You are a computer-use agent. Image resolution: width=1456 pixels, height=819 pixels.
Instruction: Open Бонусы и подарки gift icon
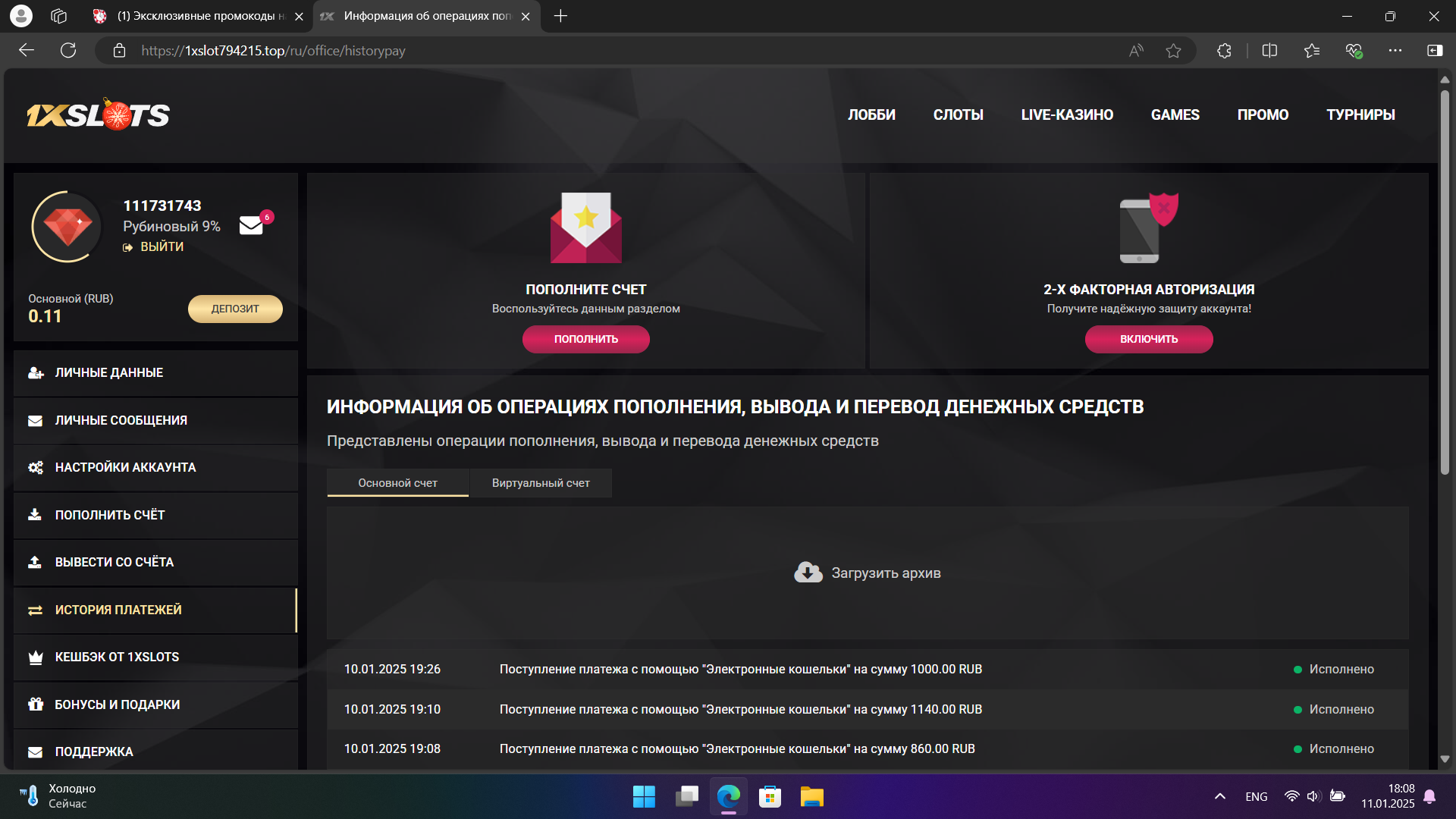[x=36, y=704]
